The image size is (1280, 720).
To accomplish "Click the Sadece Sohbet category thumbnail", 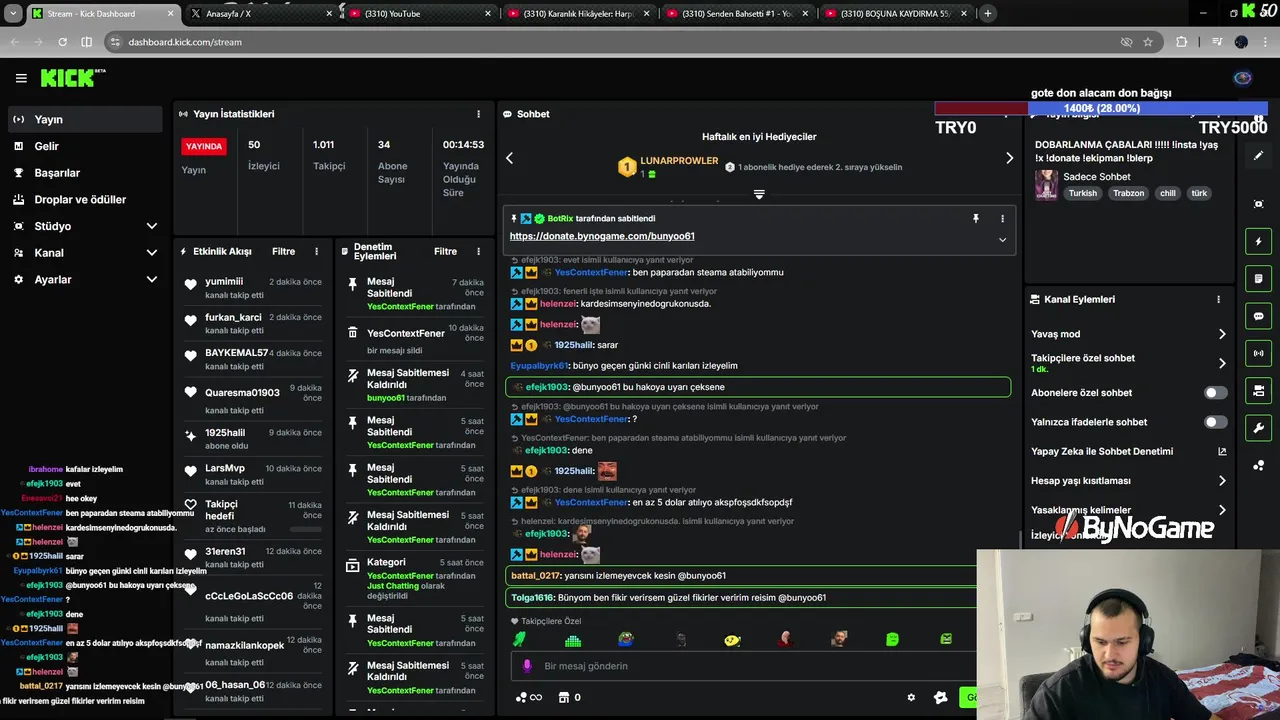I will (1046, 185).
